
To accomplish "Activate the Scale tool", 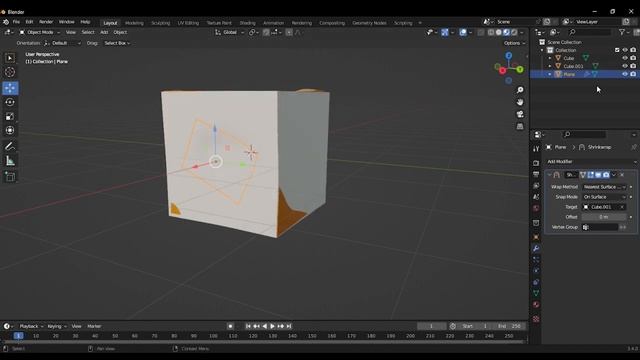I will tap(10, 116).
